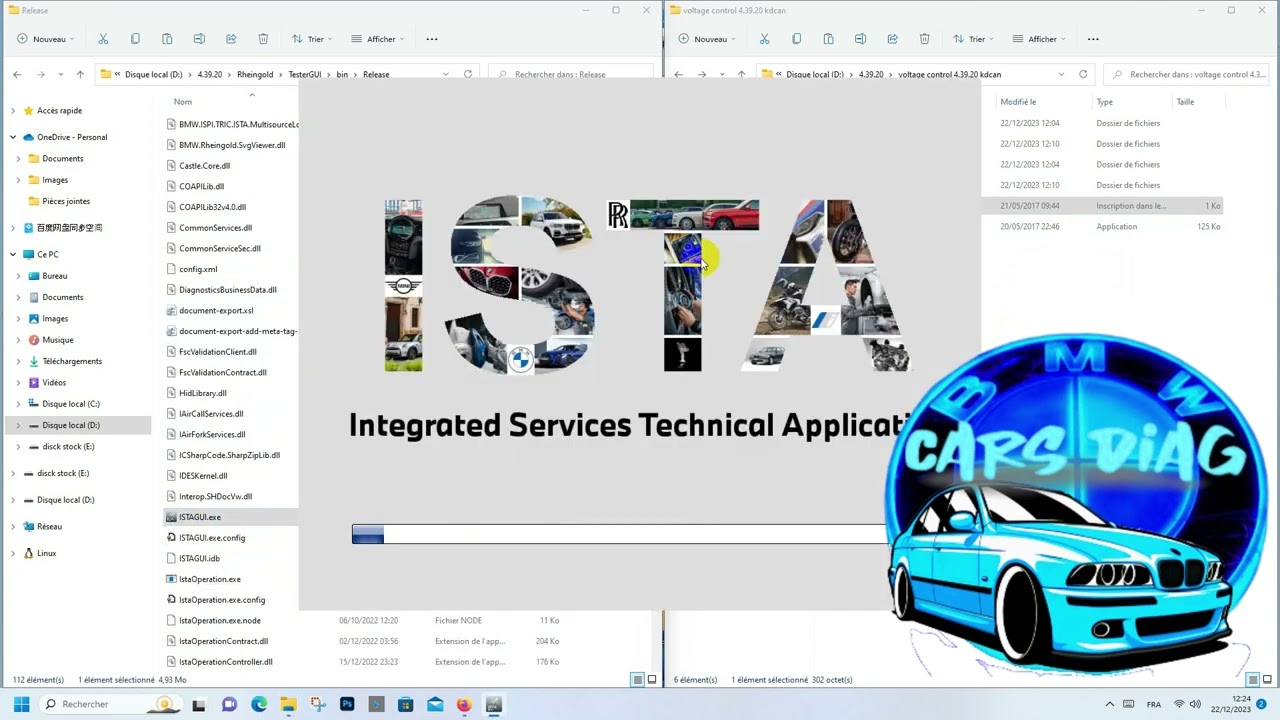
Task: Open Réseau in navigation pane
Action: click(49, 526)
